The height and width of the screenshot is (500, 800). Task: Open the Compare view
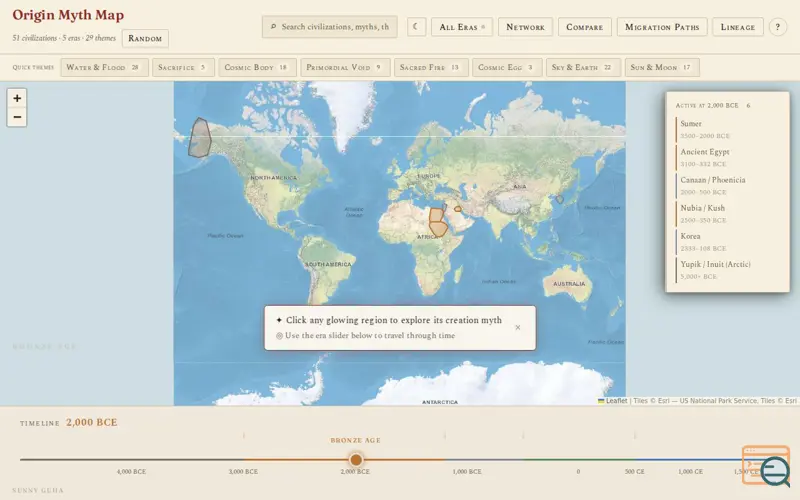(585, 27)
